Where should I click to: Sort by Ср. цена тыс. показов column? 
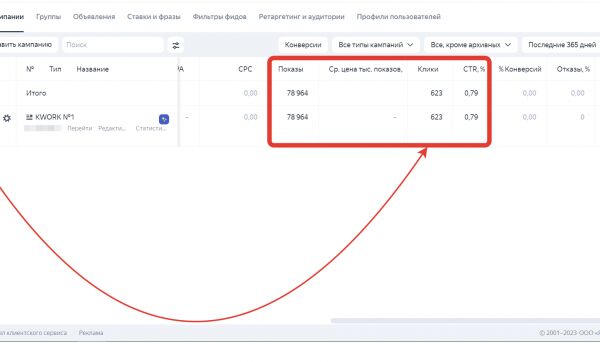point(365,69)
